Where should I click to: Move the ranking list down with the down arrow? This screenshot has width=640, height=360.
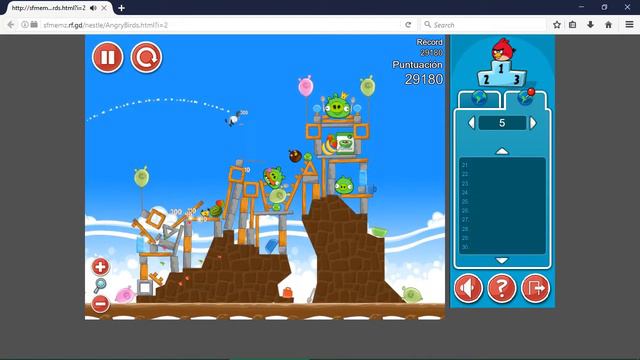point(502,260)
